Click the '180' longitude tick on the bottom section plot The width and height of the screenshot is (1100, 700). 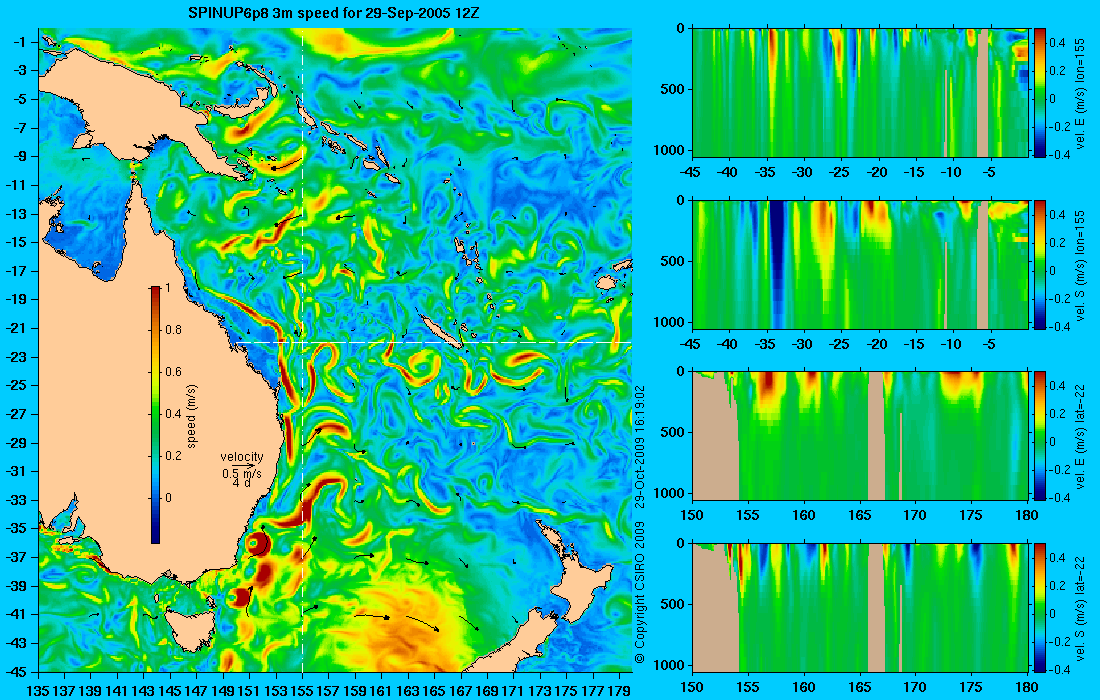(x=1027, y=687)
